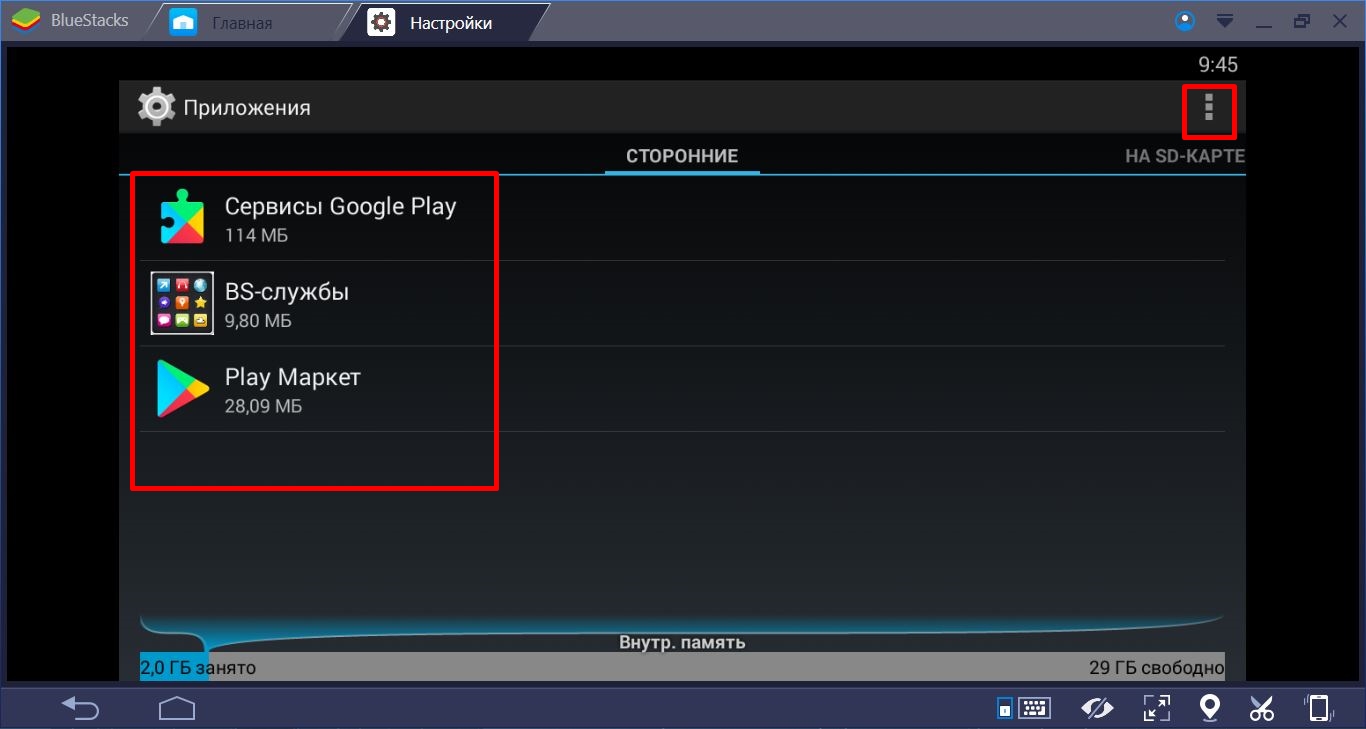Screen dimensions: 1366x729
Task: Expand the BlueStacks dropdown arrow menu
Action: tap(1225, 21)
